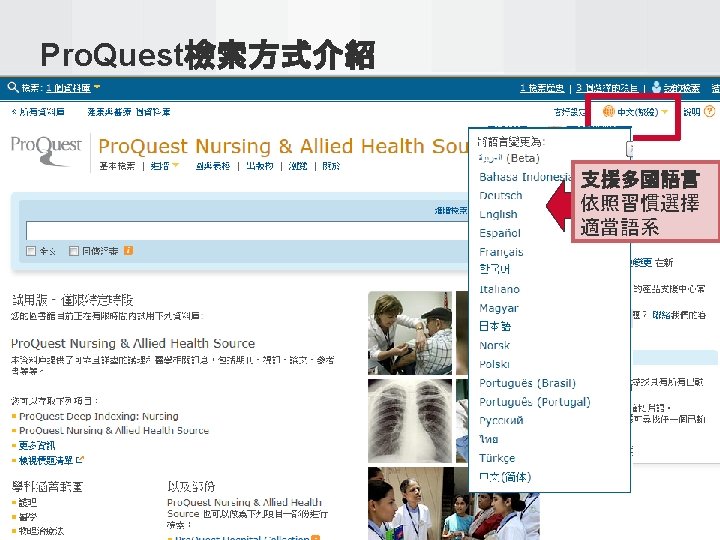Select Français language

[501, 252]
